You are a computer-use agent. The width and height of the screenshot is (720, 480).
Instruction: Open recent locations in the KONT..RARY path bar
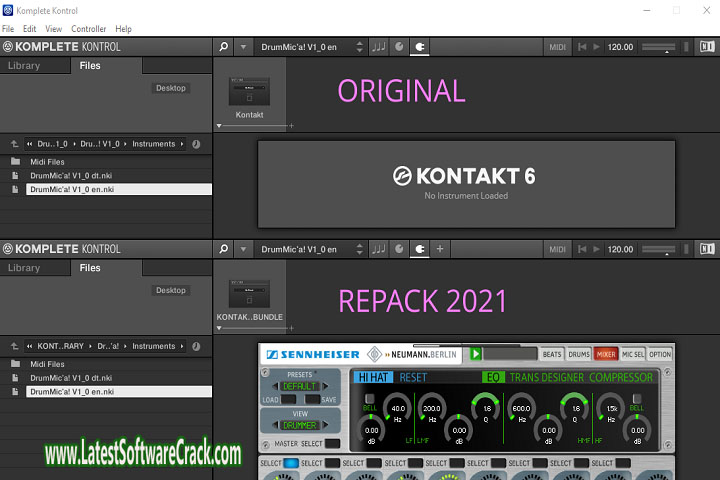click(196, 346)
